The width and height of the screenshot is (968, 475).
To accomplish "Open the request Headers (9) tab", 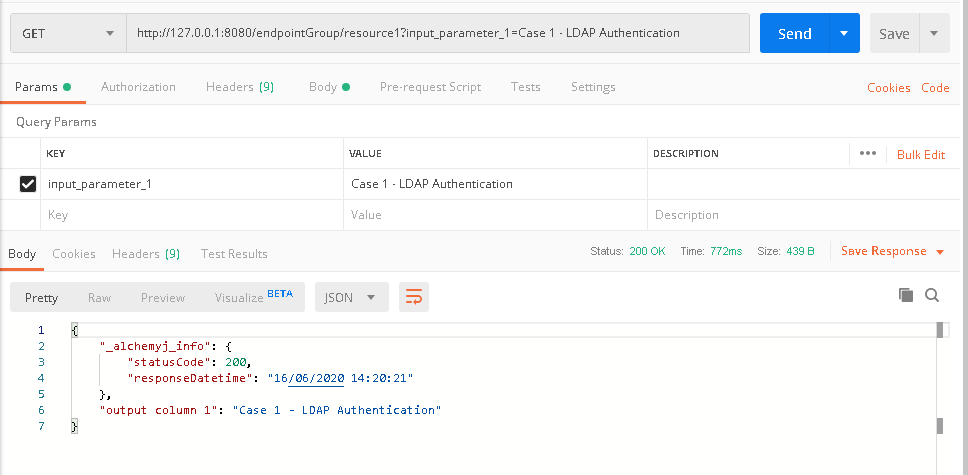I will [239, 87].
